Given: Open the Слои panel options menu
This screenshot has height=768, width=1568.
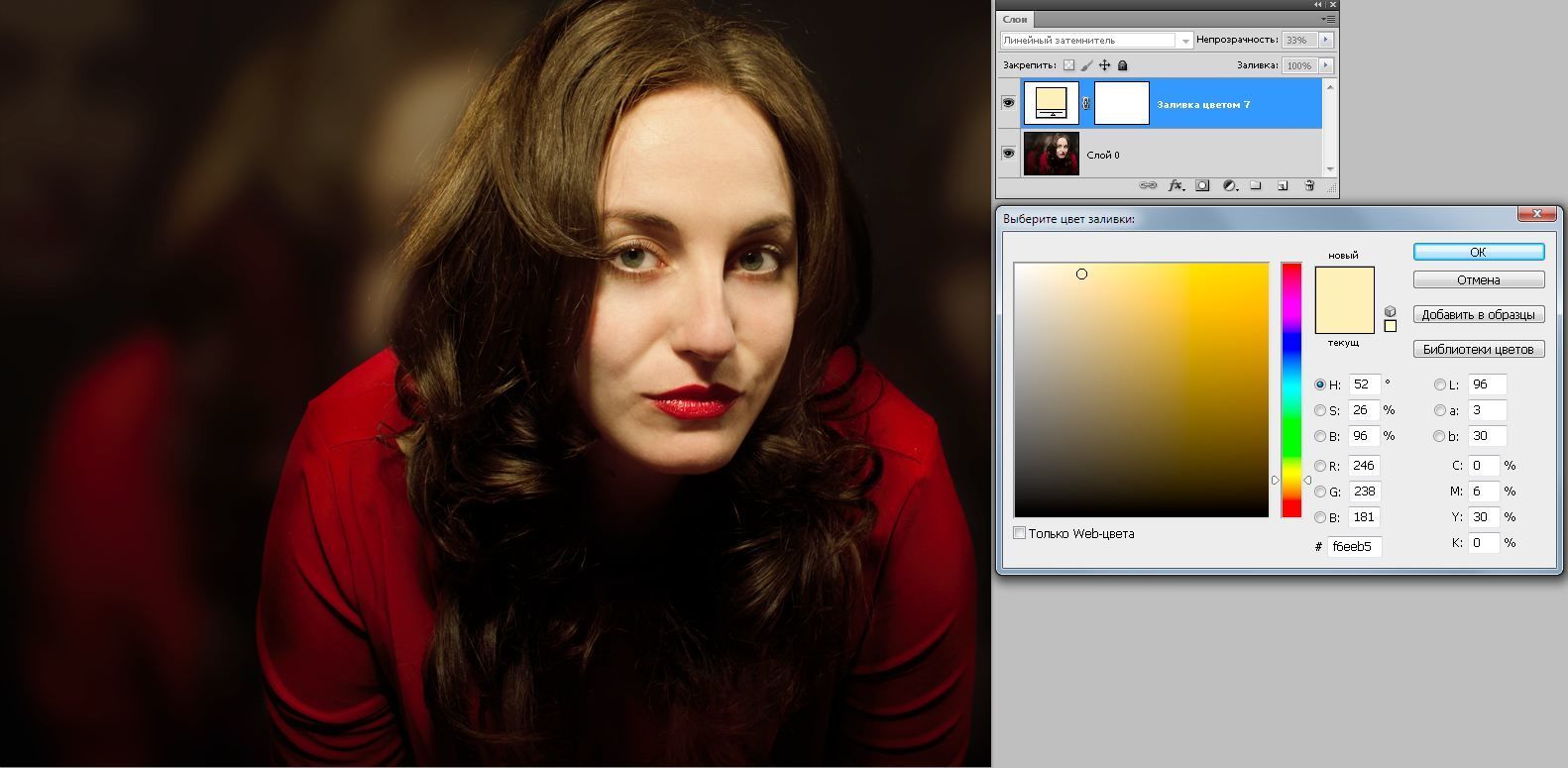Looking at the screenshot, I should 1328,19.
